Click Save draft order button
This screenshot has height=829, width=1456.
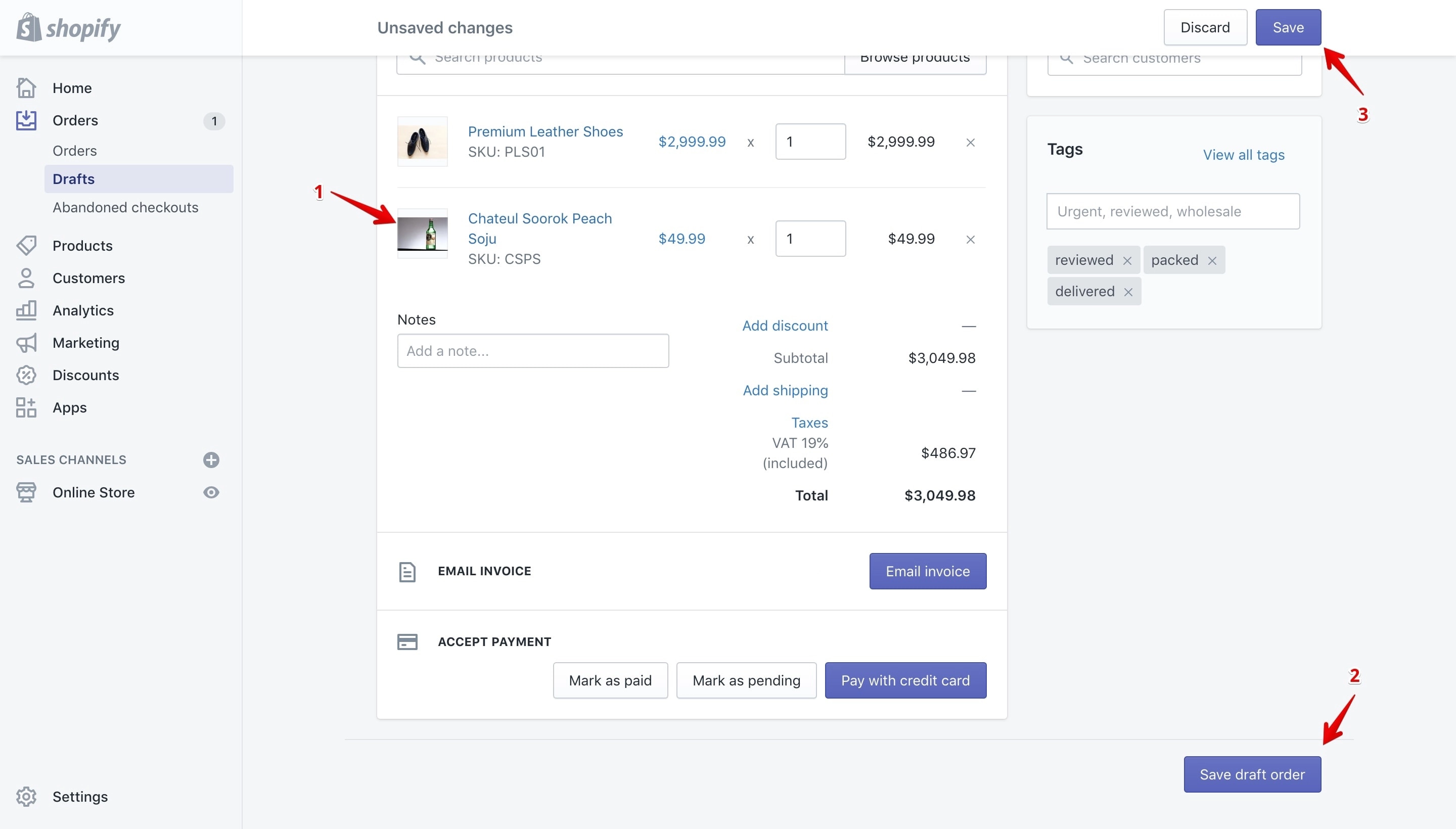(x=1252, y=774)
